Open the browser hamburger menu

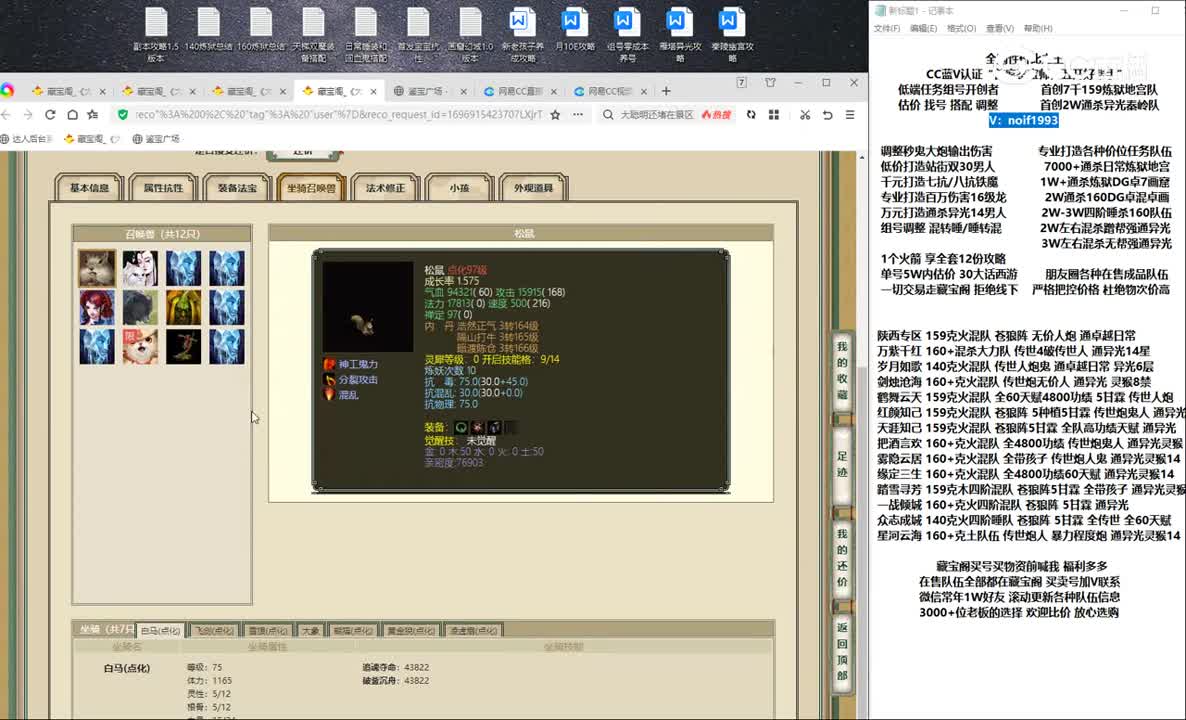850,115
